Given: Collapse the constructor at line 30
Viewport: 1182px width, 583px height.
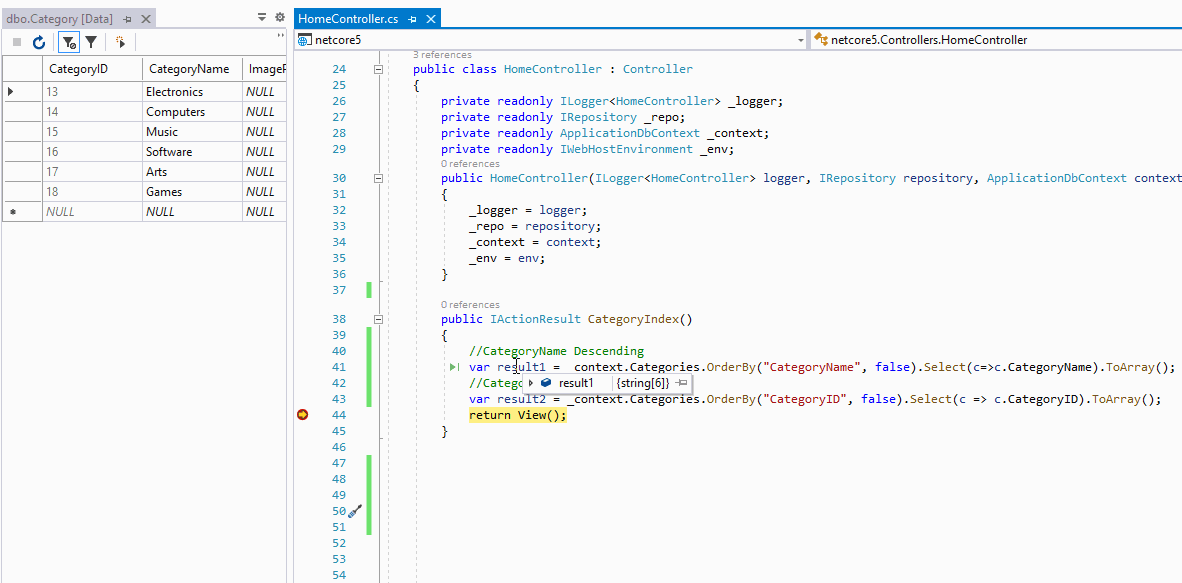Looking at the screenshot, I should click(x=378, y=178).
